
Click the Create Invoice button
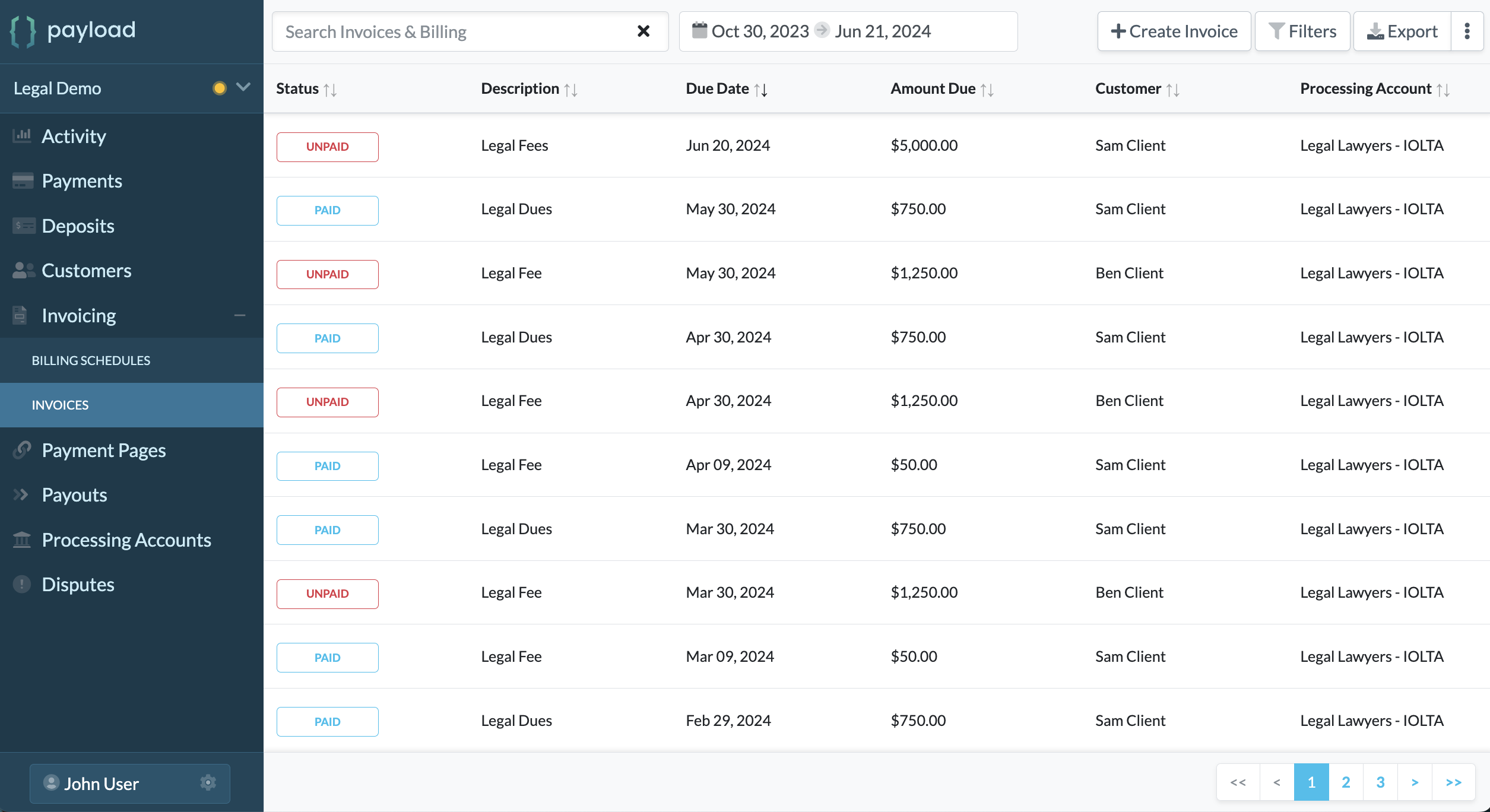point(1174,30)
